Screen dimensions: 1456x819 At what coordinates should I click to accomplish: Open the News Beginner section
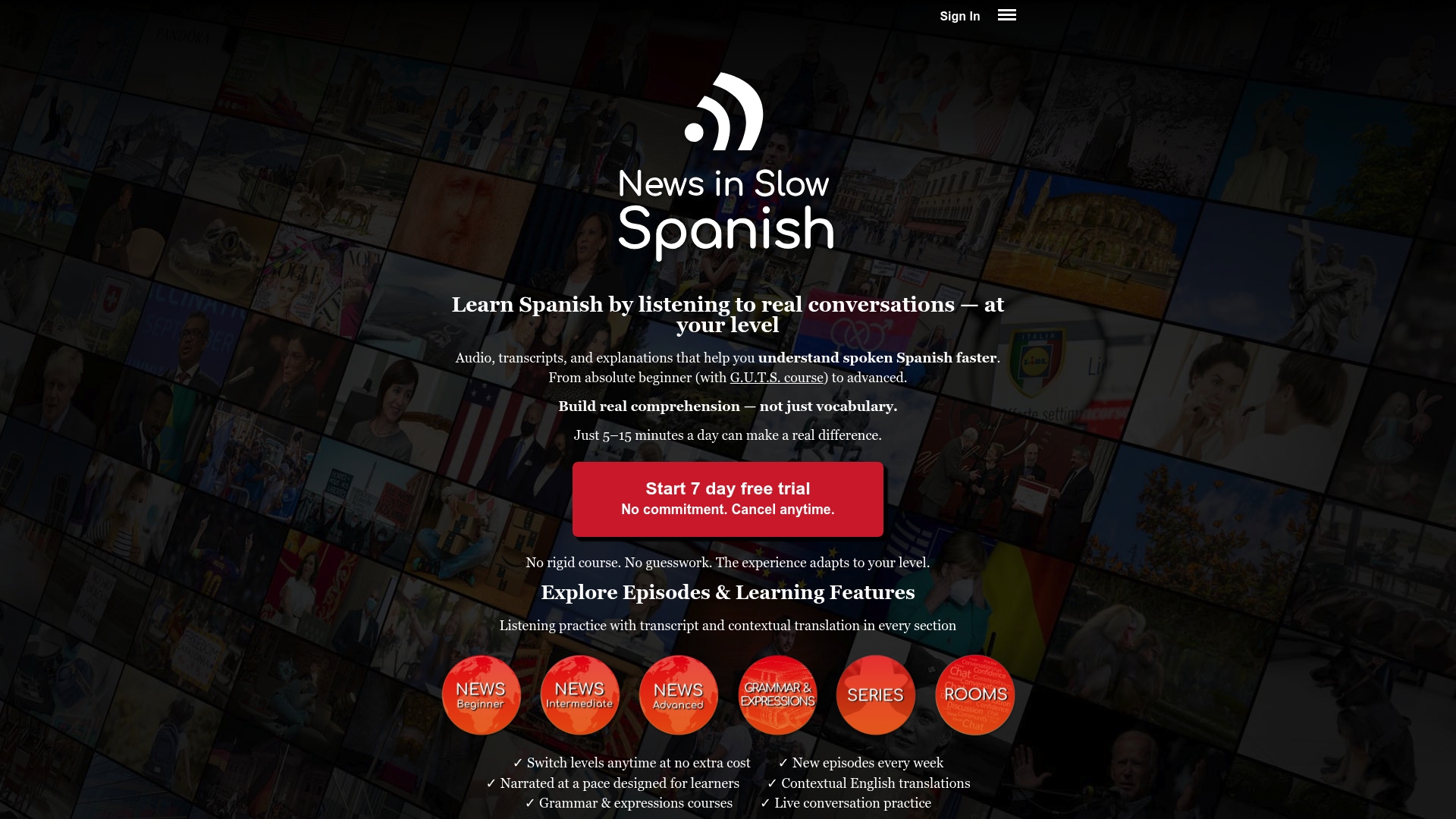tap(481, 694)
